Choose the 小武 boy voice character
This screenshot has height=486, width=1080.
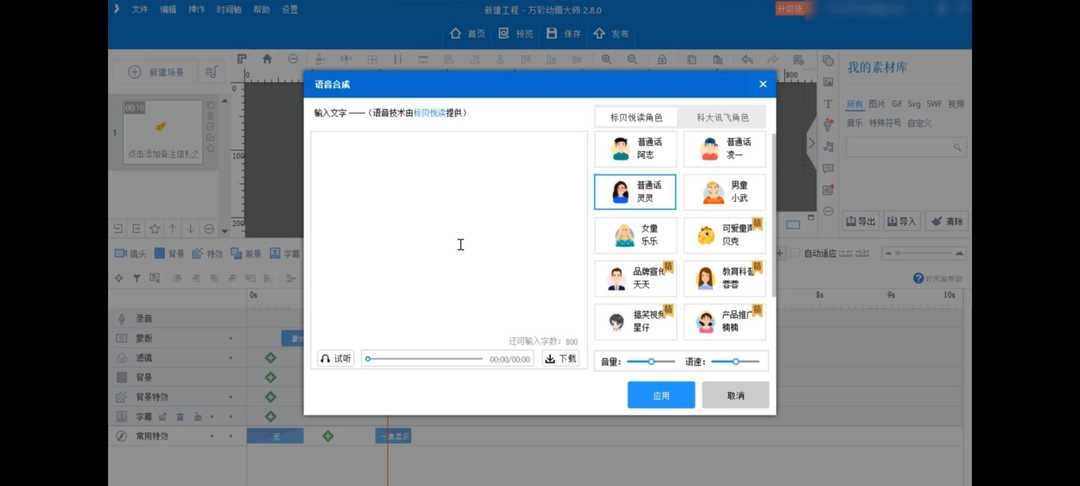click(724, 192)
